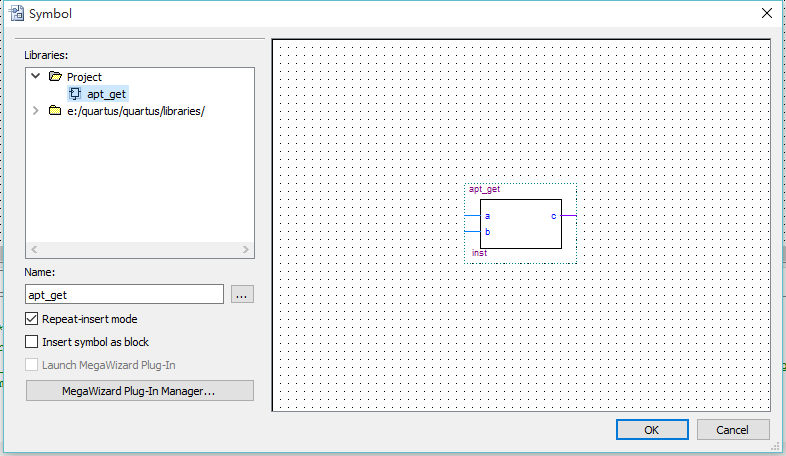Open the browse (...) button next to Name
This screenshot has width=786, height=456.
[x=242, y=294]
